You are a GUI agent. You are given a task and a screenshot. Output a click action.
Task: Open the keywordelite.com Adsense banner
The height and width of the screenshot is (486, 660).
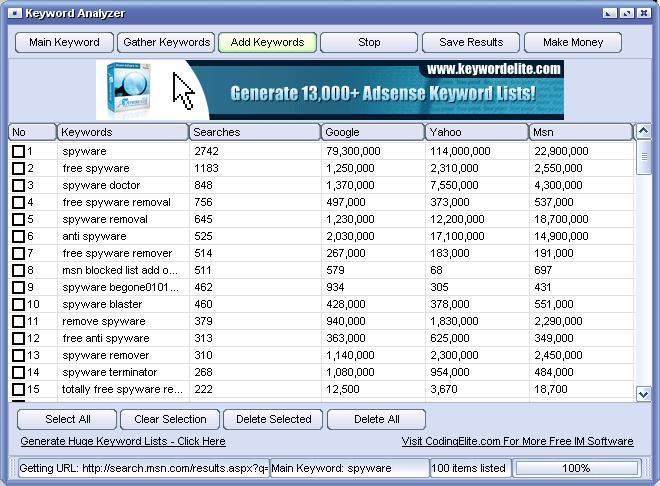click(x=330, y=90)
